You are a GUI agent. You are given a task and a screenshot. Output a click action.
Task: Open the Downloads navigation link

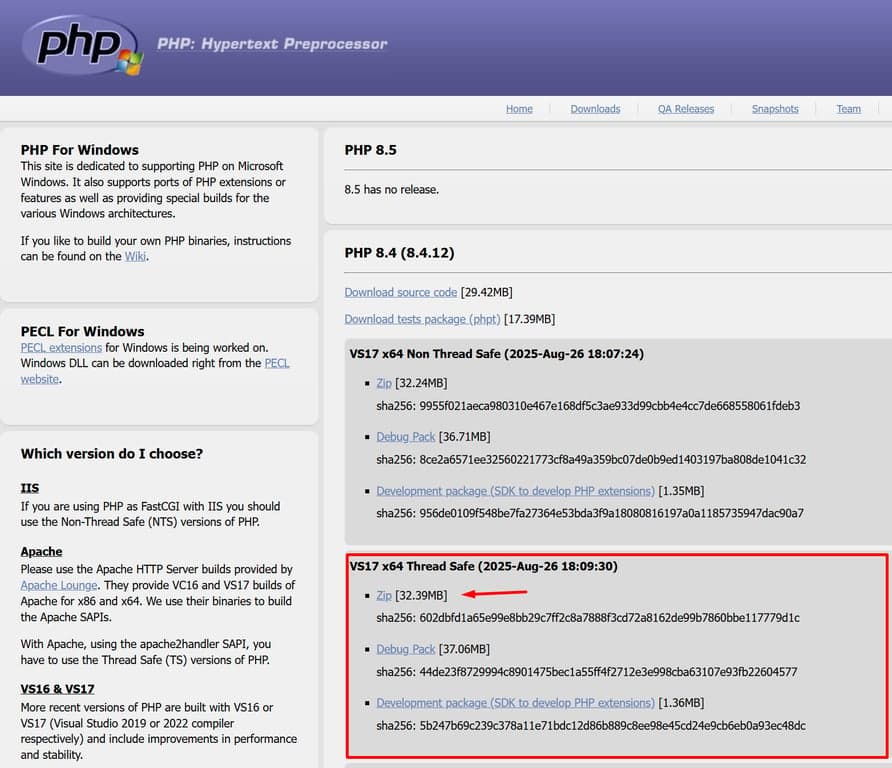click(595, 108)
